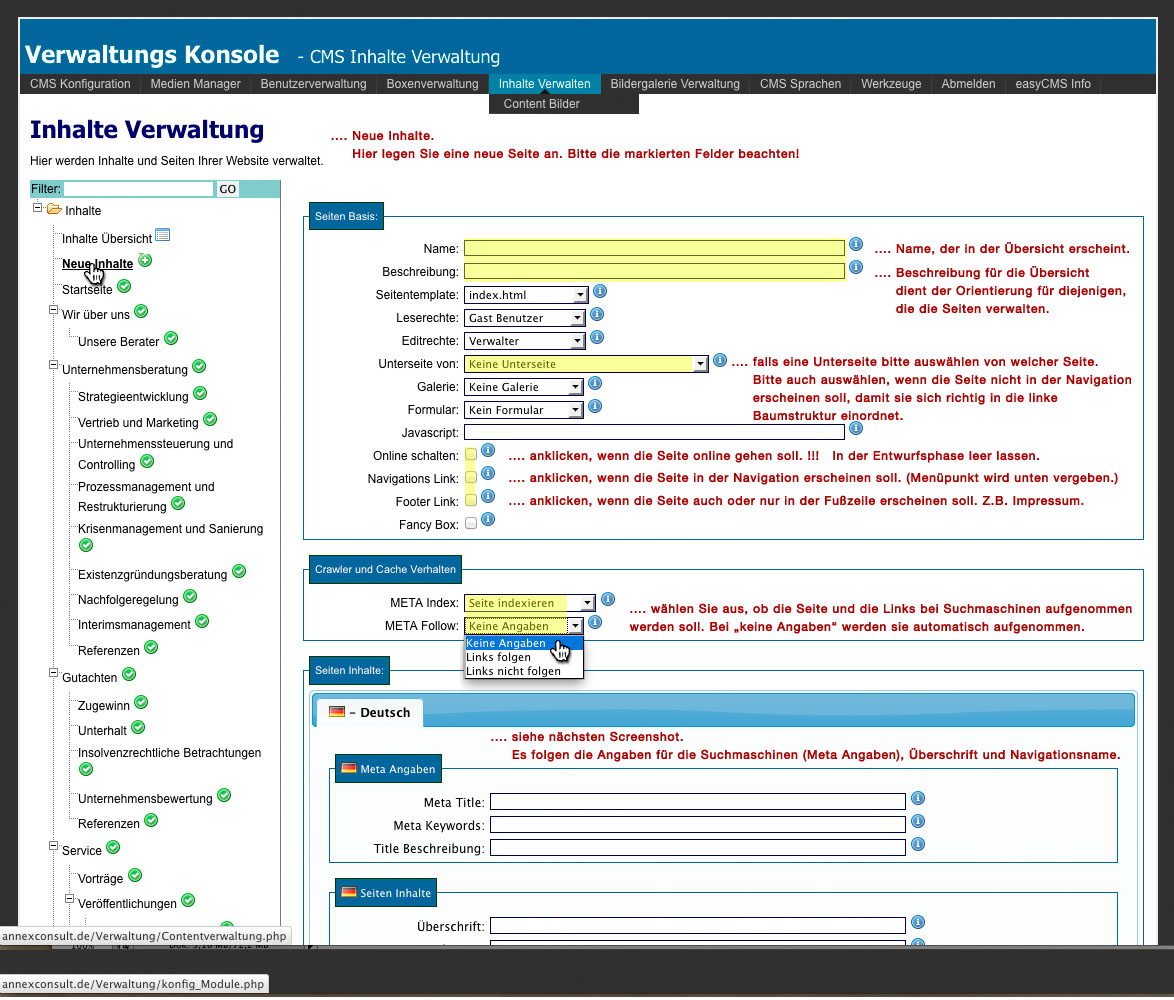Click the green checkmark beside Gutachten
The image size is (1174, 1000).
point(128,676)
